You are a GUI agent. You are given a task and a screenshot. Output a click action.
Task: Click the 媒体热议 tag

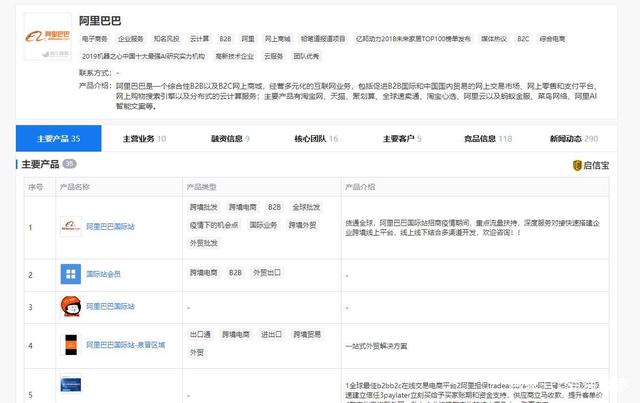pos(494,39)
